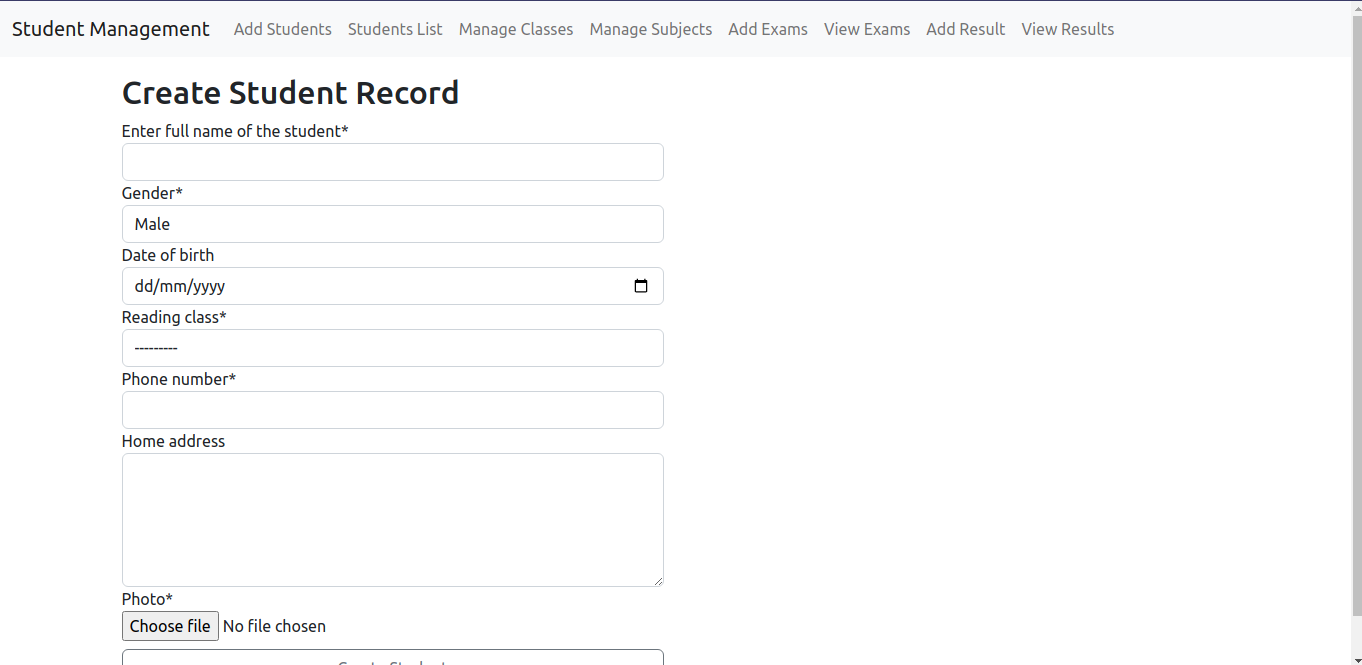Open the Students List page
Screen dimensions: 1362x665
(395, 29)
